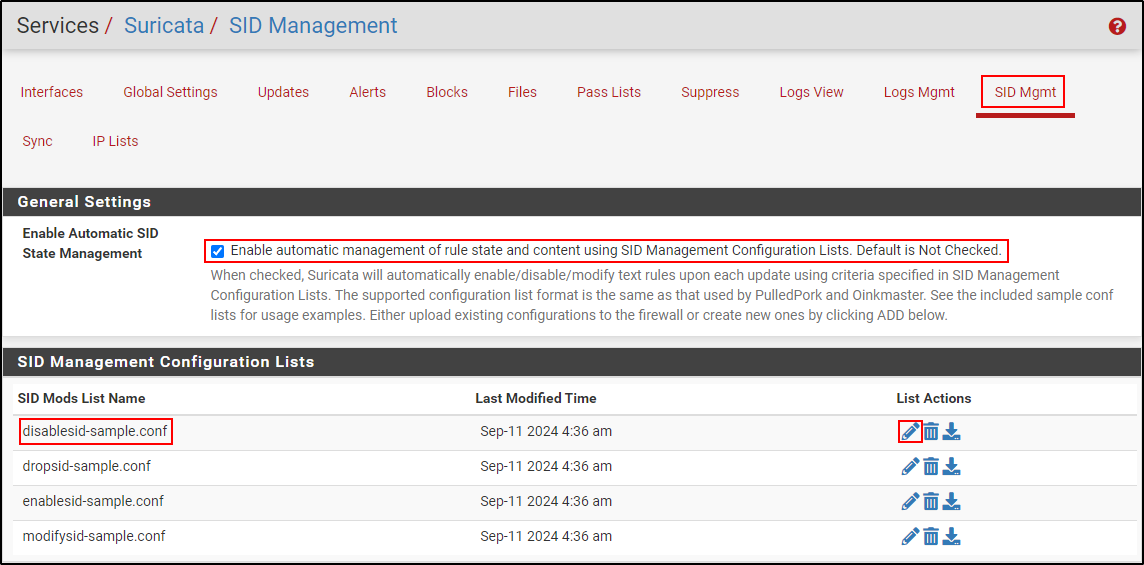Download the modifysid-sample.conf list
This screenshot has height=565, width=1144.
point(951,537)
